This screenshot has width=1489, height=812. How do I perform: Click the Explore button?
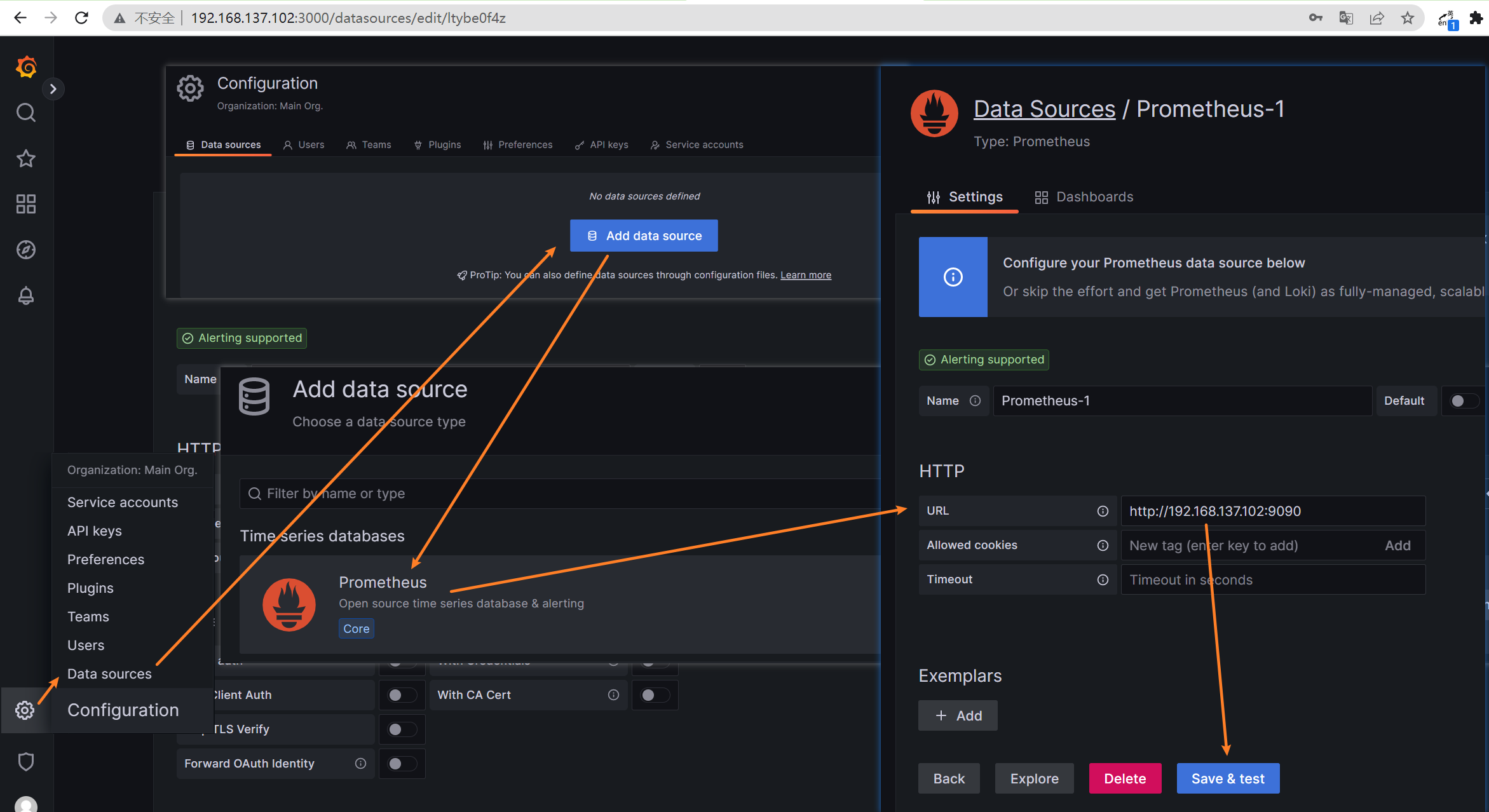point(1034,779)
